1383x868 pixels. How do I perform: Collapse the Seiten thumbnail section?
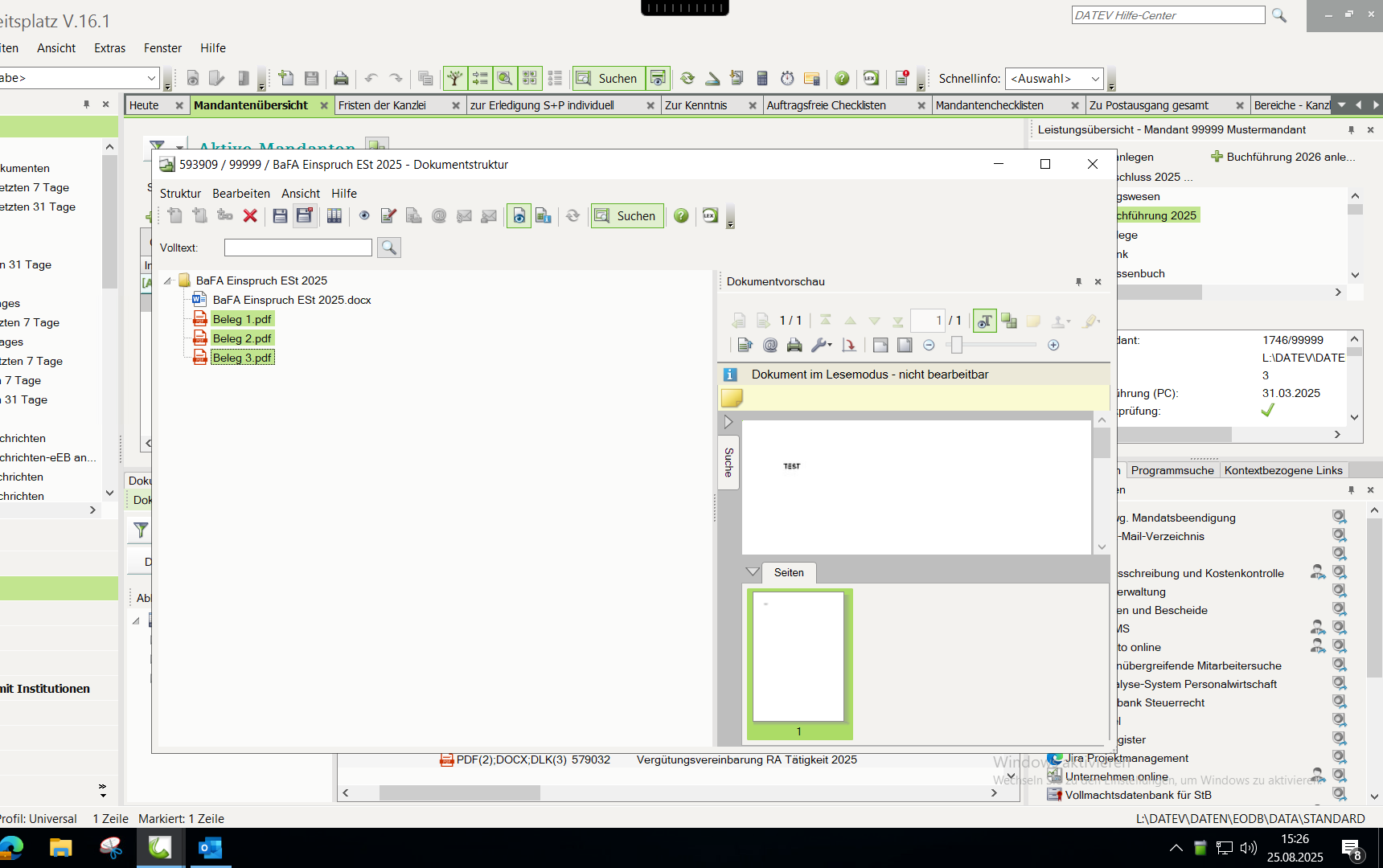click(753, 572)
